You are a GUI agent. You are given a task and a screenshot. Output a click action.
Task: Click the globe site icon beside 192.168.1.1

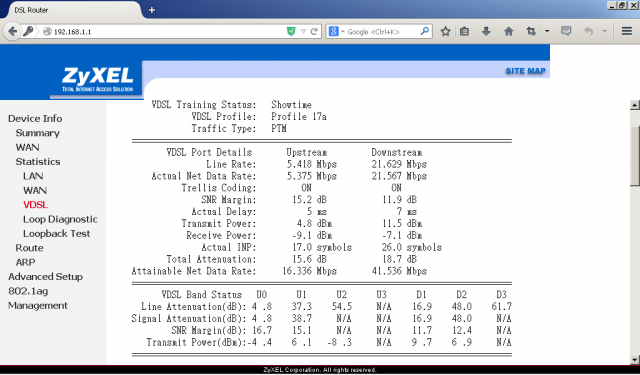click(47, 31)
